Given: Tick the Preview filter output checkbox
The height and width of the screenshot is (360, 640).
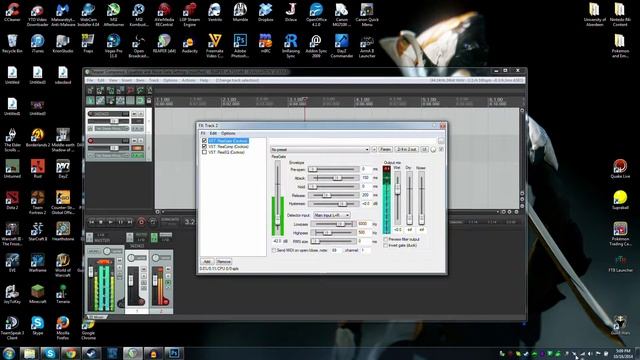Looking at the screenshot, I should tap(386, 239).
